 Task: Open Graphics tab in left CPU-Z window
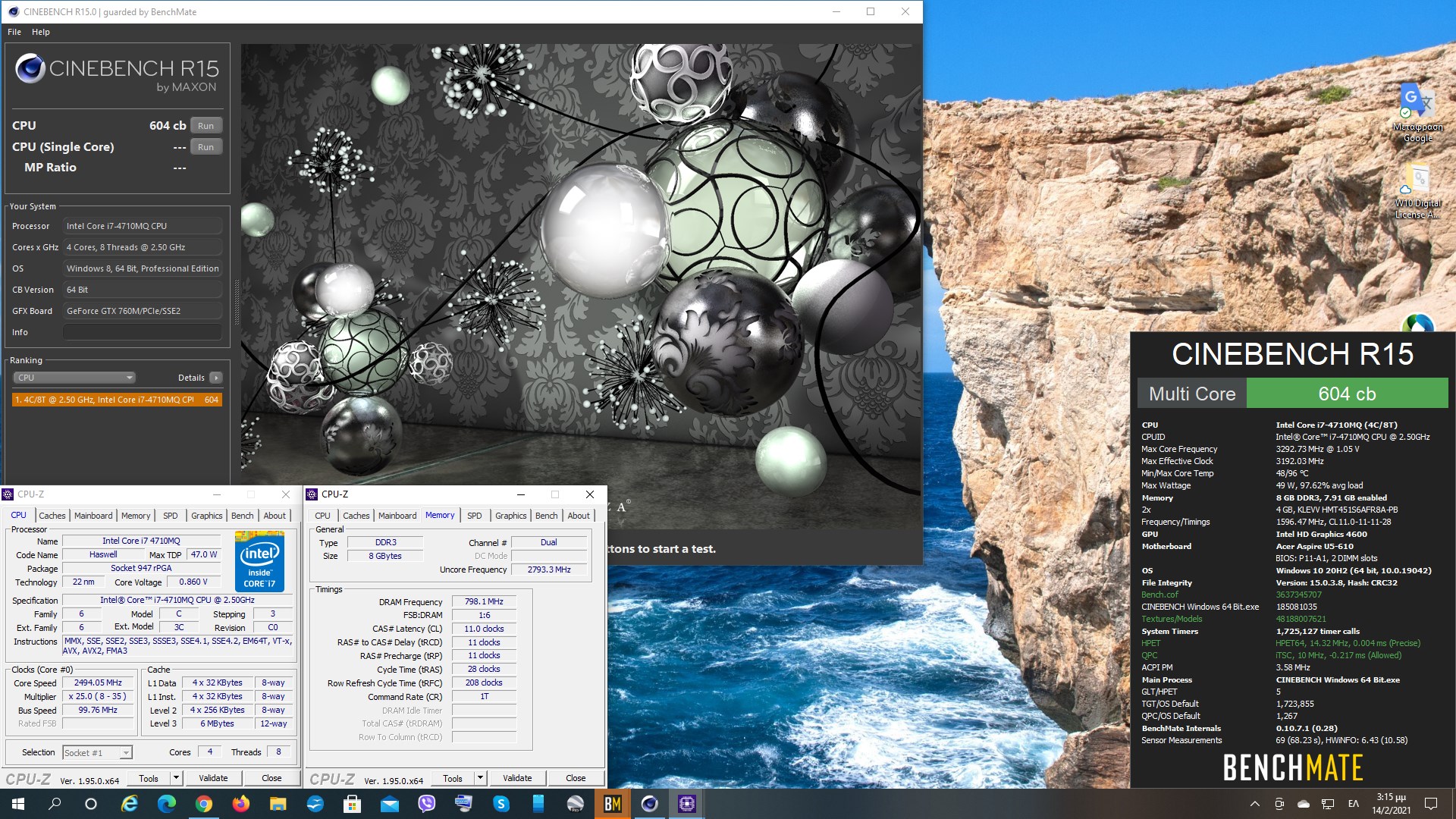pos(207,516)
